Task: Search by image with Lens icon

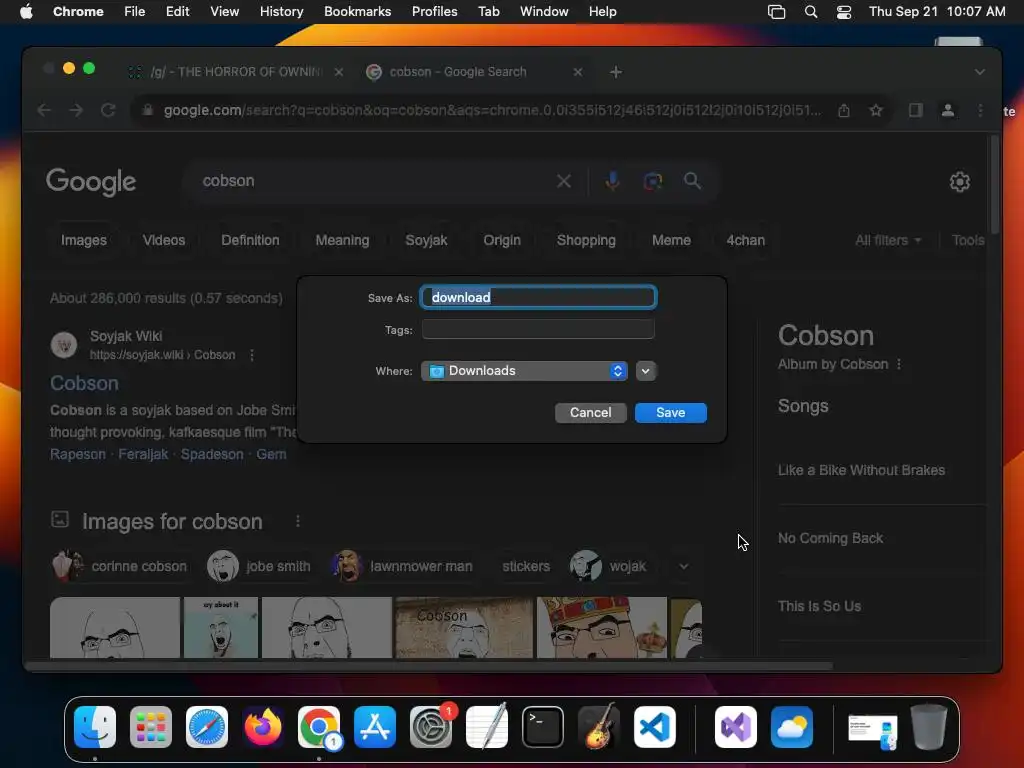Action: (652, 181)
